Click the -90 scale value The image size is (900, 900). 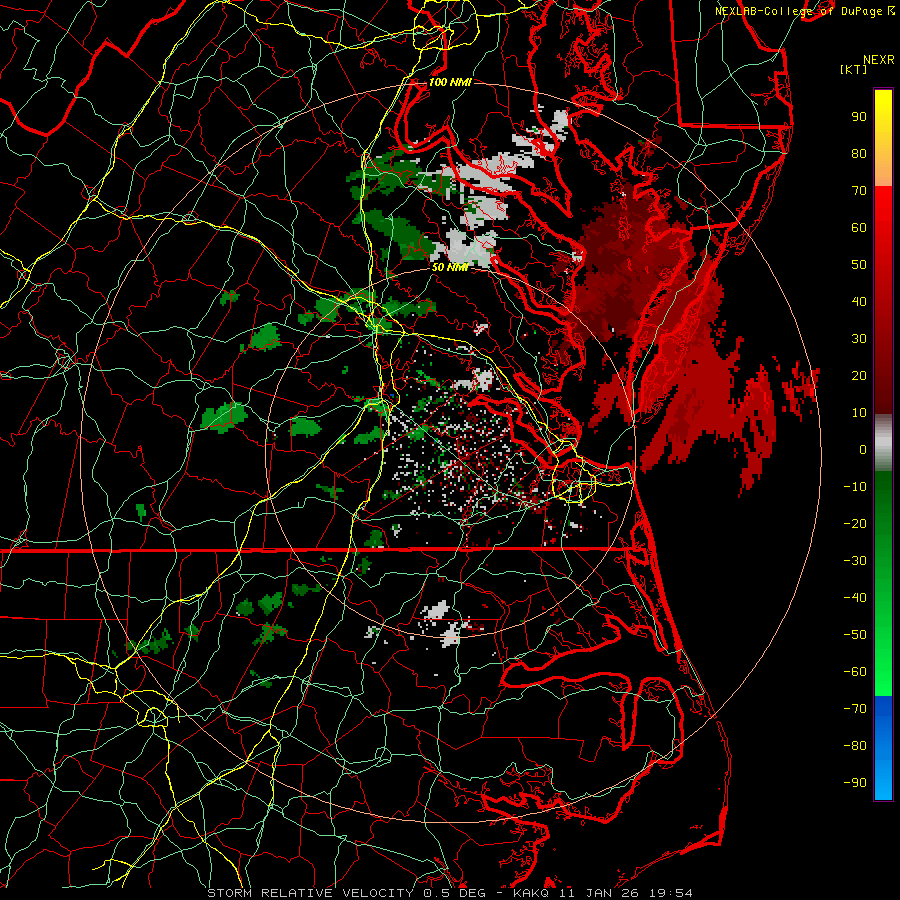coord(855,783)
